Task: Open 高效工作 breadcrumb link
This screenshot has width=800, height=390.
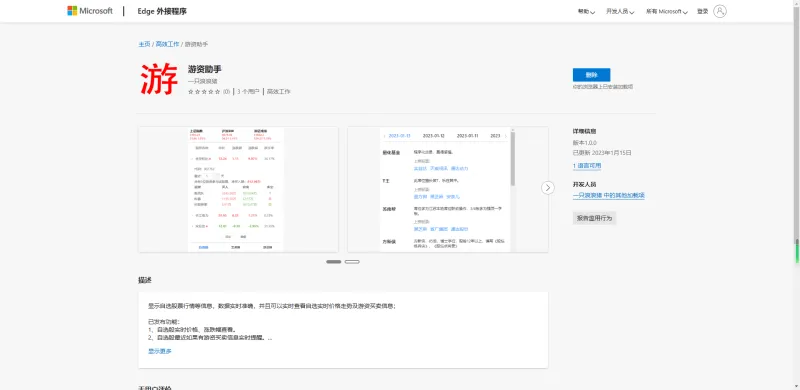Action: tap(167, 44)
